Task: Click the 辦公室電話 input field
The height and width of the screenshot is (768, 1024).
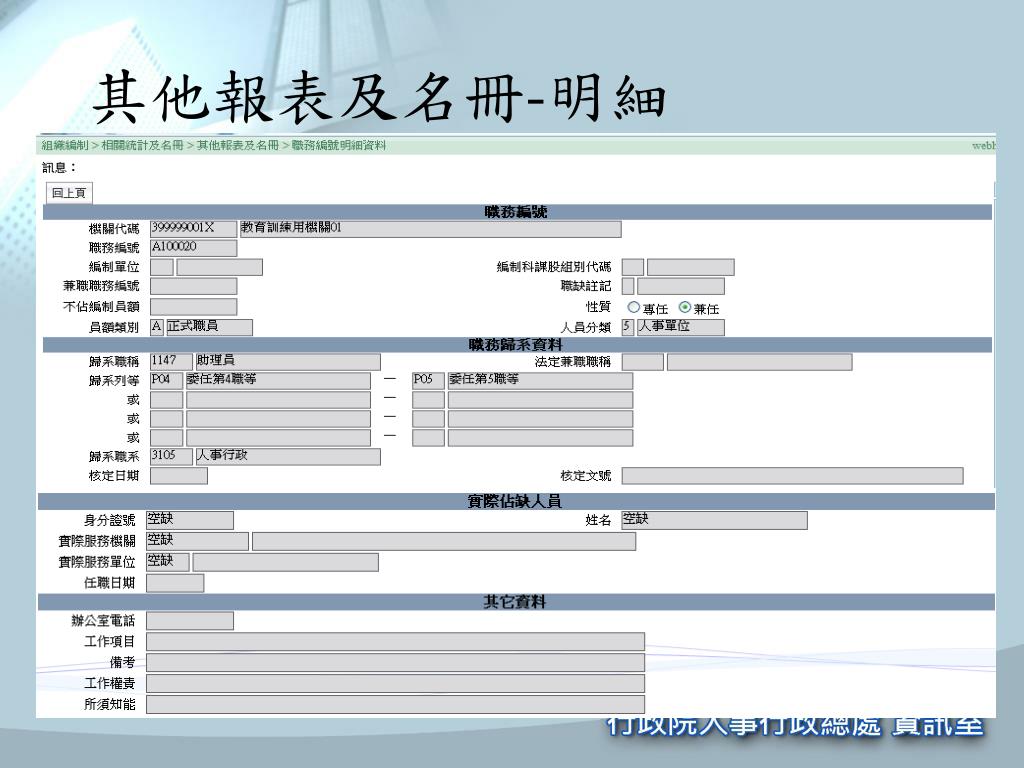Action: pyautogui.click(x=189, y=621)
